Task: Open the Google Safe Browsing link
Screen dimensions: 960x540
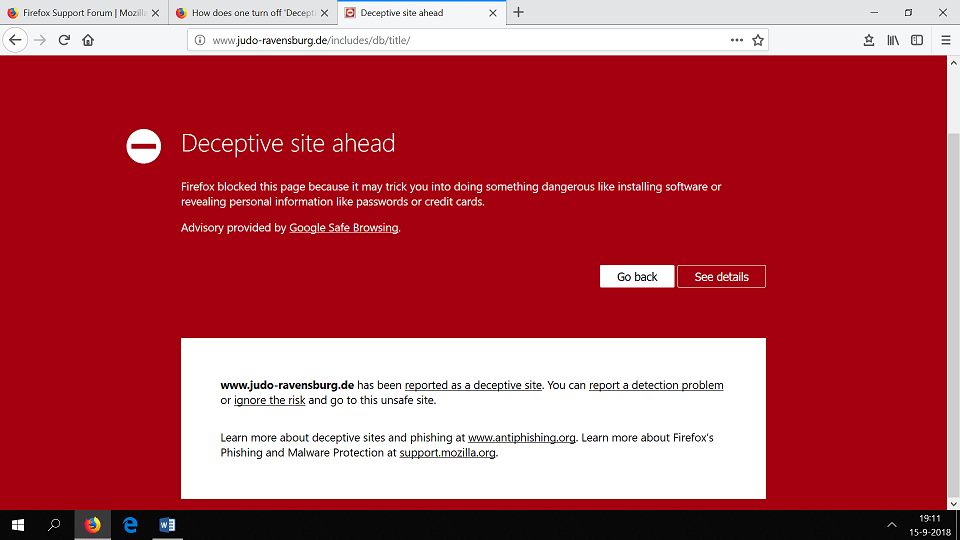Action: pyautogui.click(x=343, y=228)
